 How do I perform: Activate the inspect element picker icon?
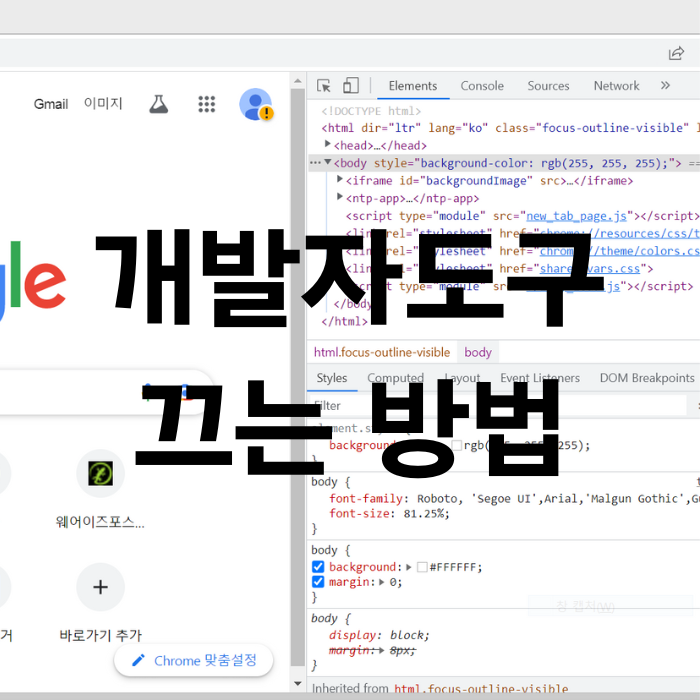(324, 85)
